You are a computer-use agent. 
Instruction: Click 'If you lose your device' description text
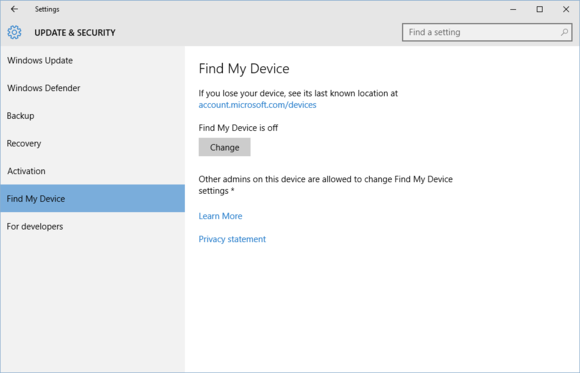point(298,93)
